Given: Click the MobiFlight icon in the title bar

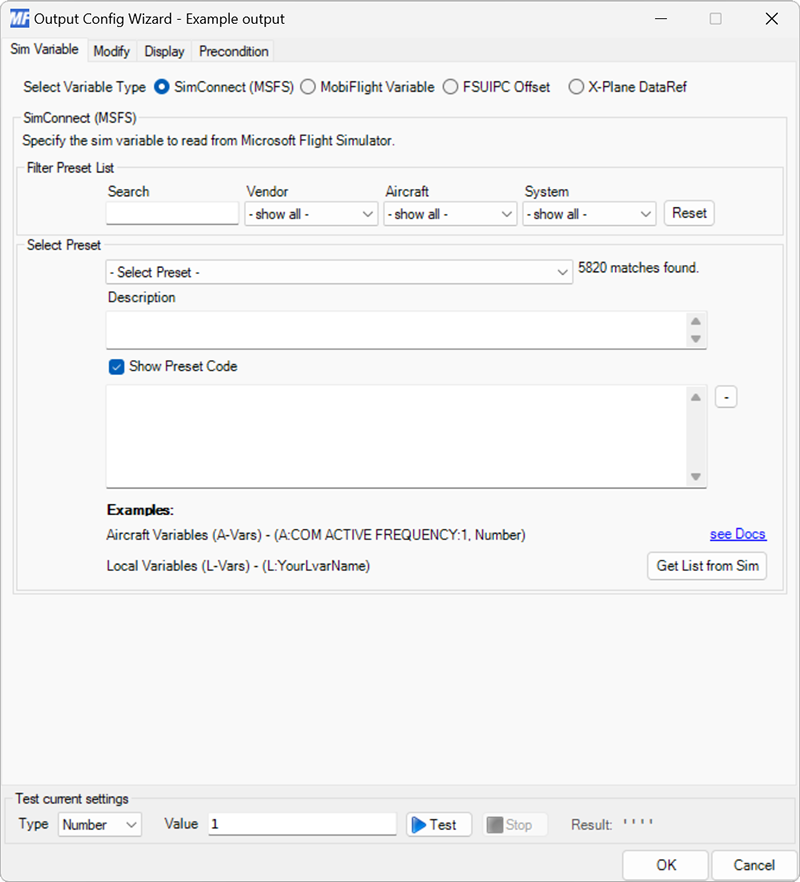Looking at the screenshot, I should (21, 18).
